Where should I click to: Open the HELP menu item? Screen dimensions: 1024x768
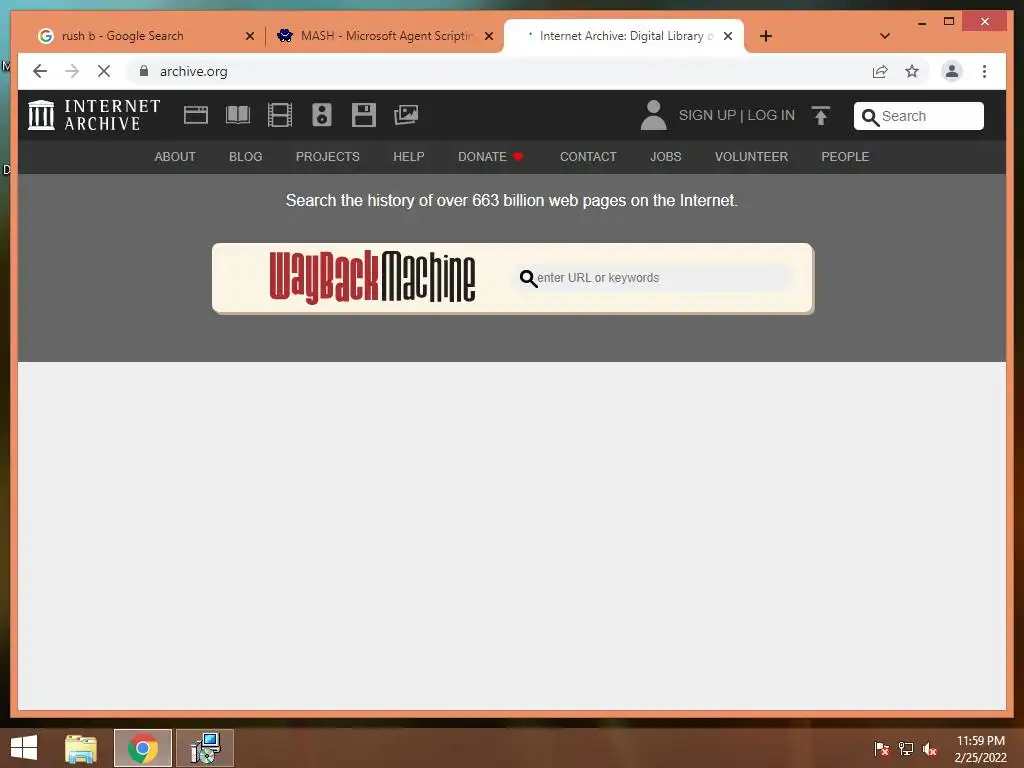409,157
